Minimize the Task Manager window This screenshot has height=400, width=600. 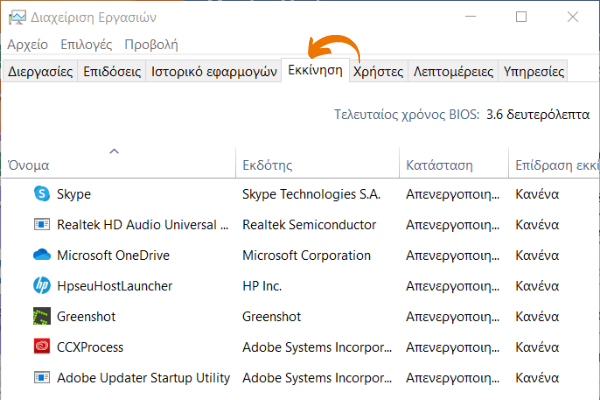point(470,17)
